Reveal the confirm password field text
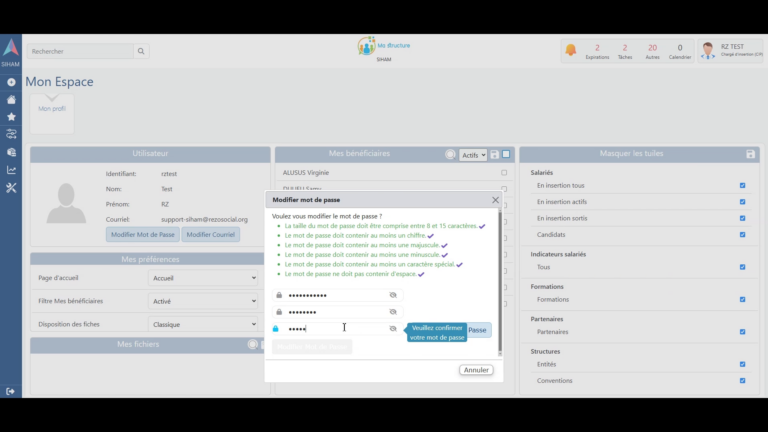Viewport: 768px width, 432px height. coord(393,328)
